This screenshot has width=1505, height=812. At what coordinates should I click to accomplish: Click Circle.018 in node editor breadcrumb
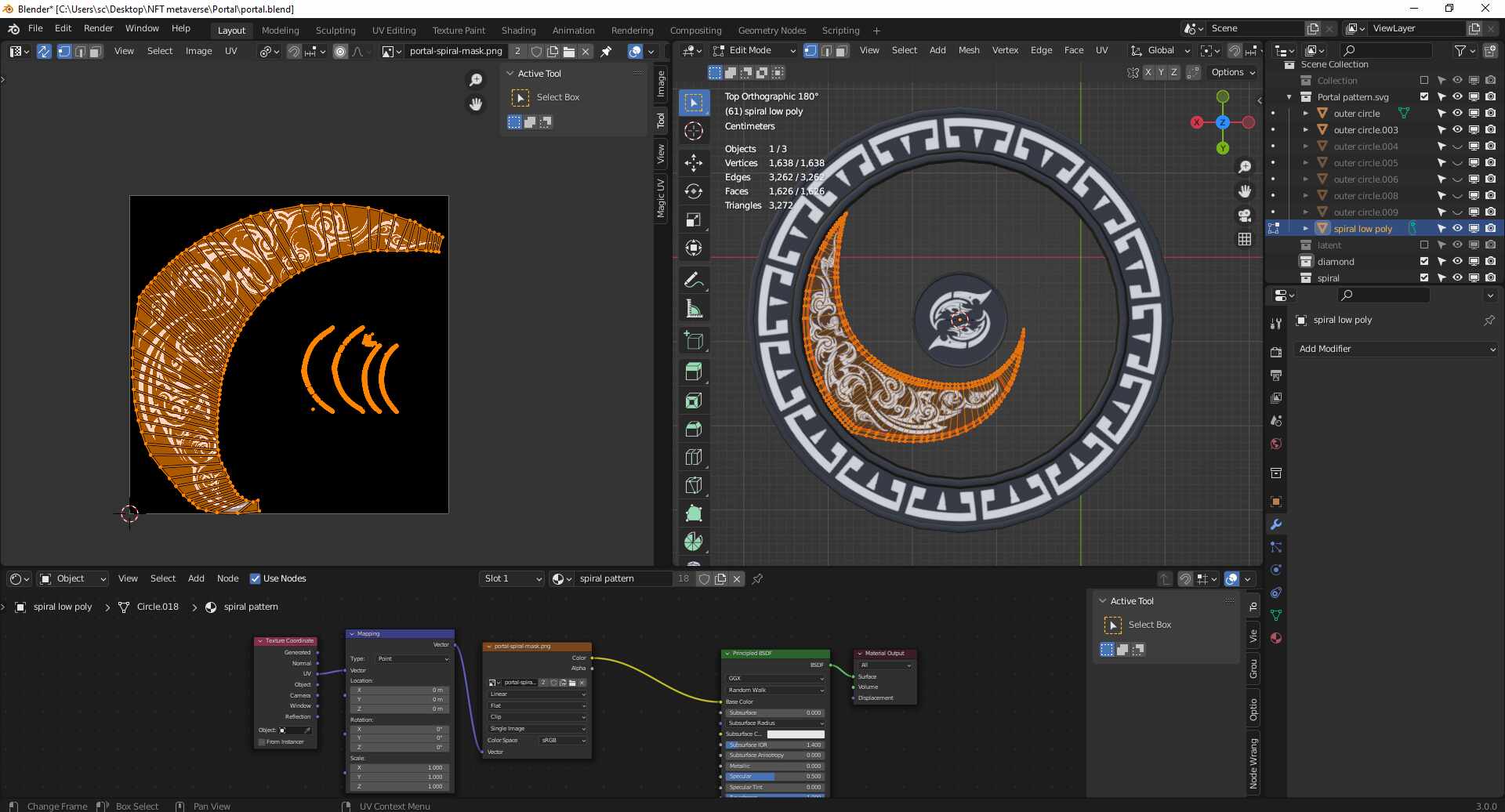[158, 607]
